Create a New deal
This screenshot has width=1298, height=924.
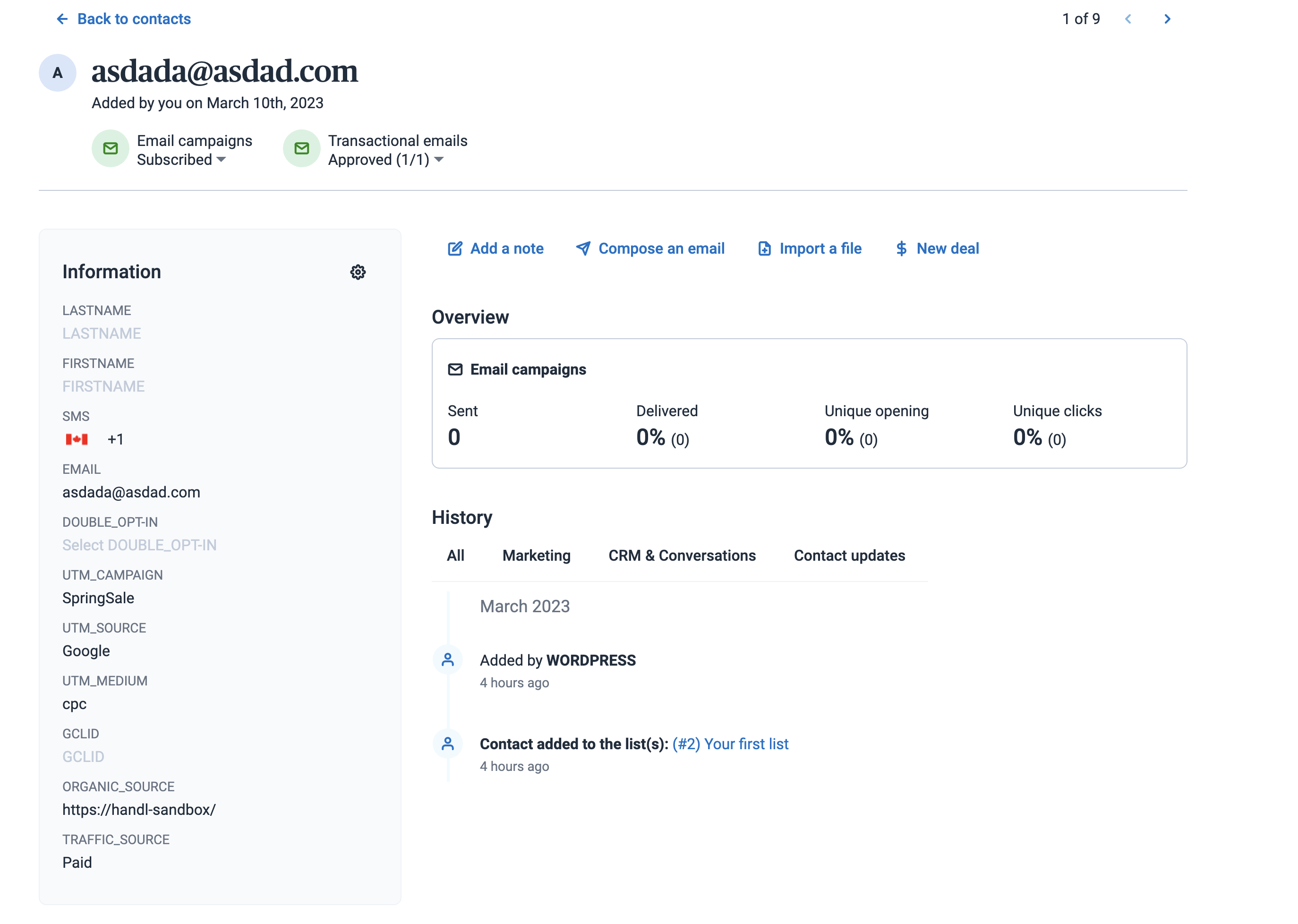click(937, 248)
